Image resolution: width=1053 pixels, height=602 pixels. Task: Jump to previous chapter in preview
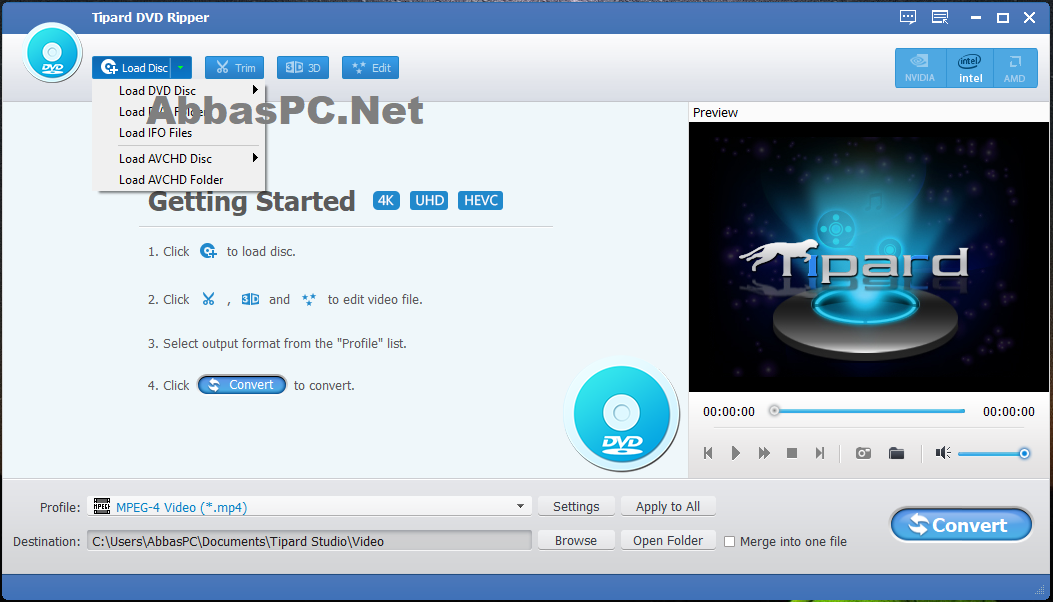click(x=708, y=454)
